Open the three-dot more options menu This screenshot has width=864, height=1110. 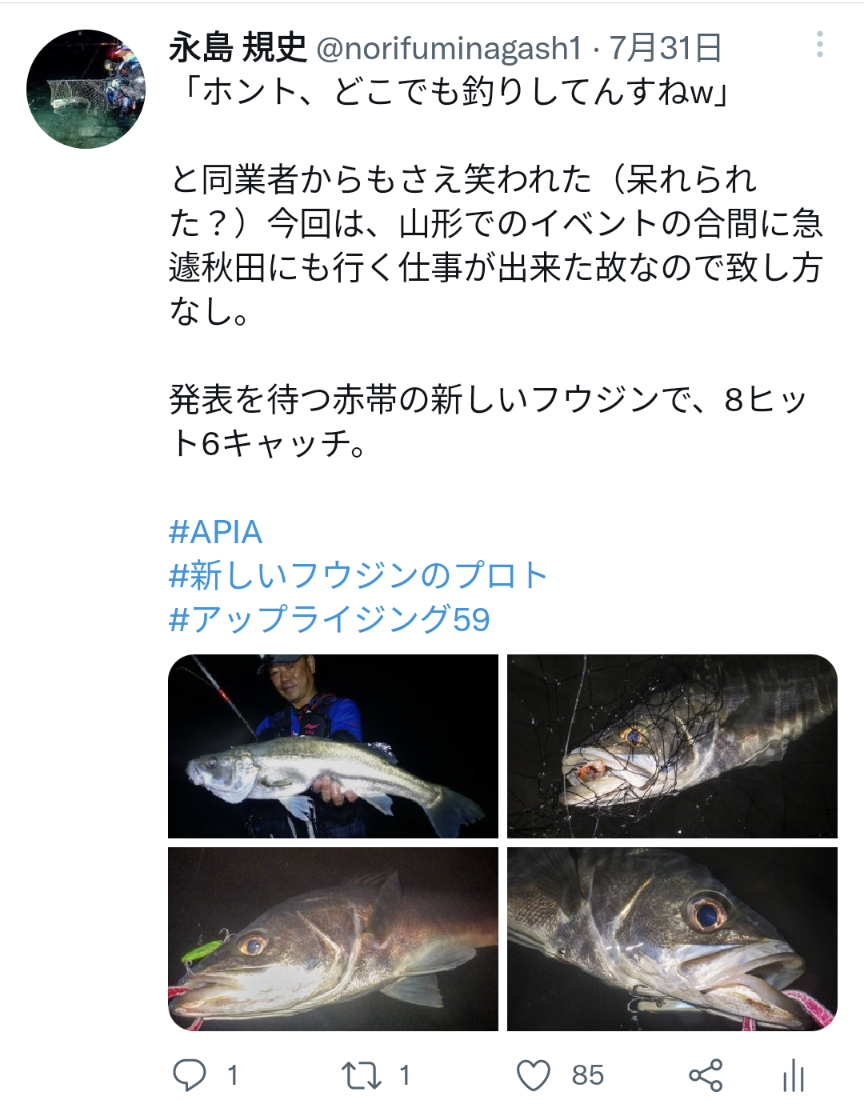(x=820, y=45)
